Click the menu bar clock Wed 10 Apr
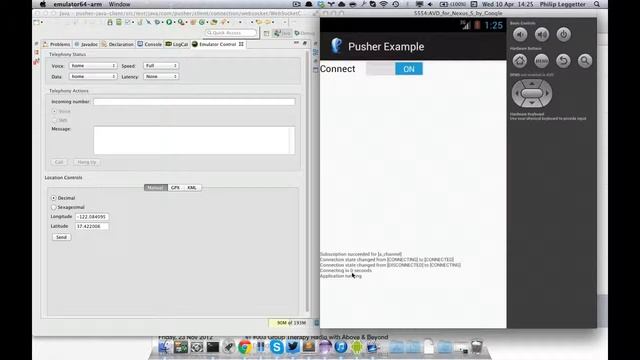 (508, 4)
